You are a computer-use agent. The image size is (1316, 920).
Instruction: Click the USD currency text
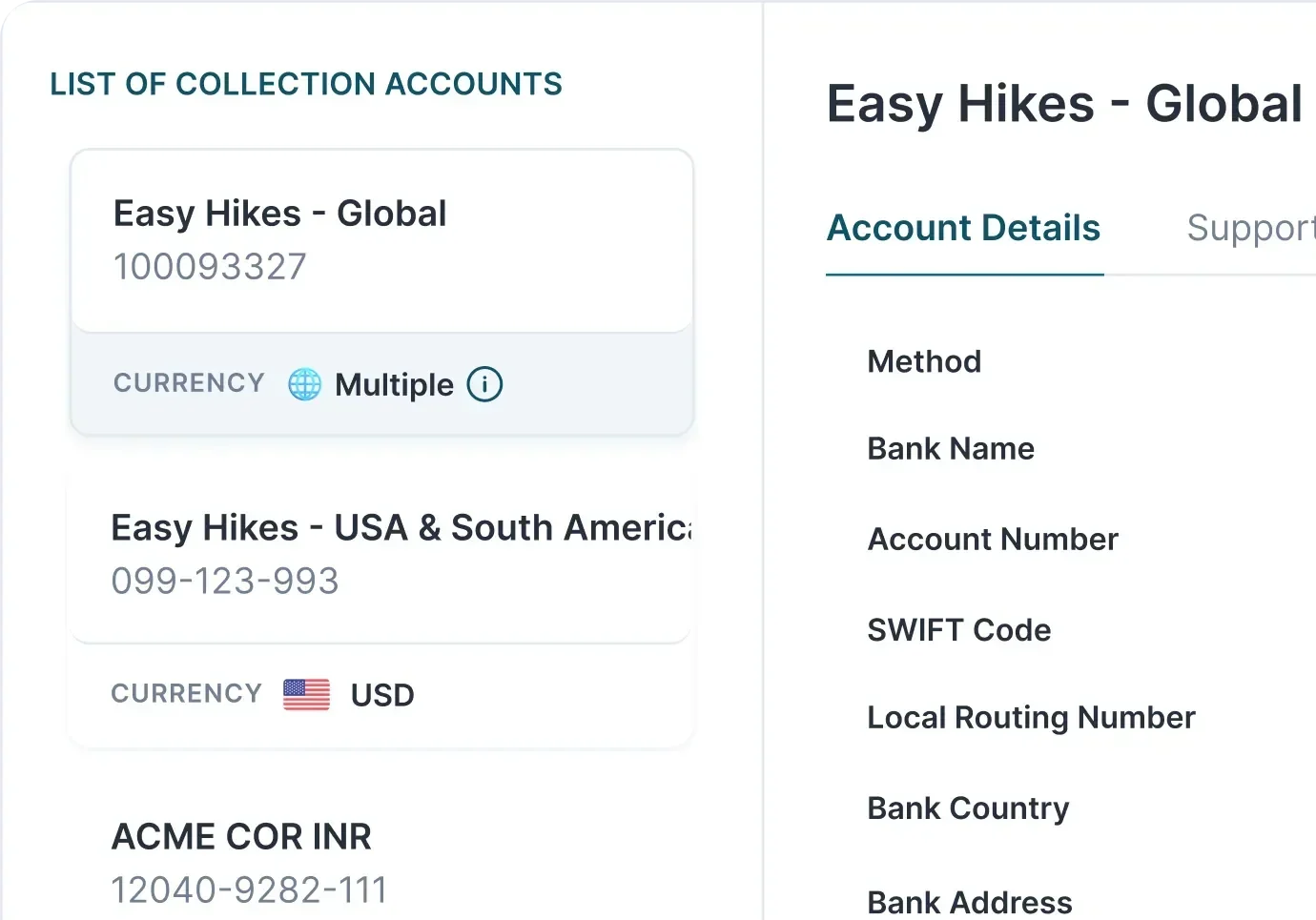pyautogui.click(x=382, y=696)
